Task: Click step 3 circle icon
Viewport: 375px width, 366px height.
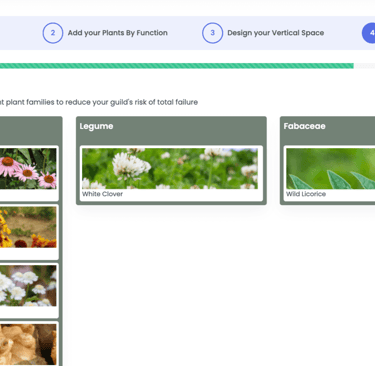Action: click(x=212, y=33)
